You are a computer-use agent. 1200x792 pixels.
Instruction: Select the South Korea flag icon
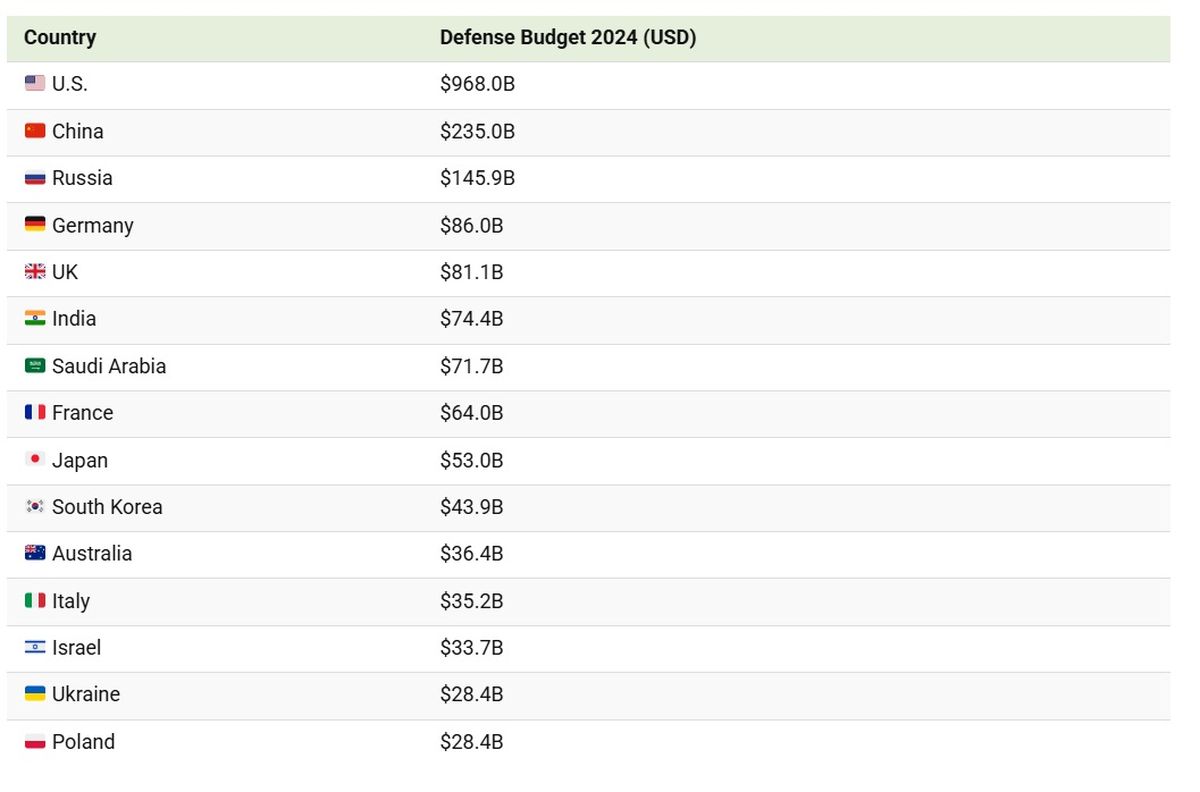click(35, 507)
